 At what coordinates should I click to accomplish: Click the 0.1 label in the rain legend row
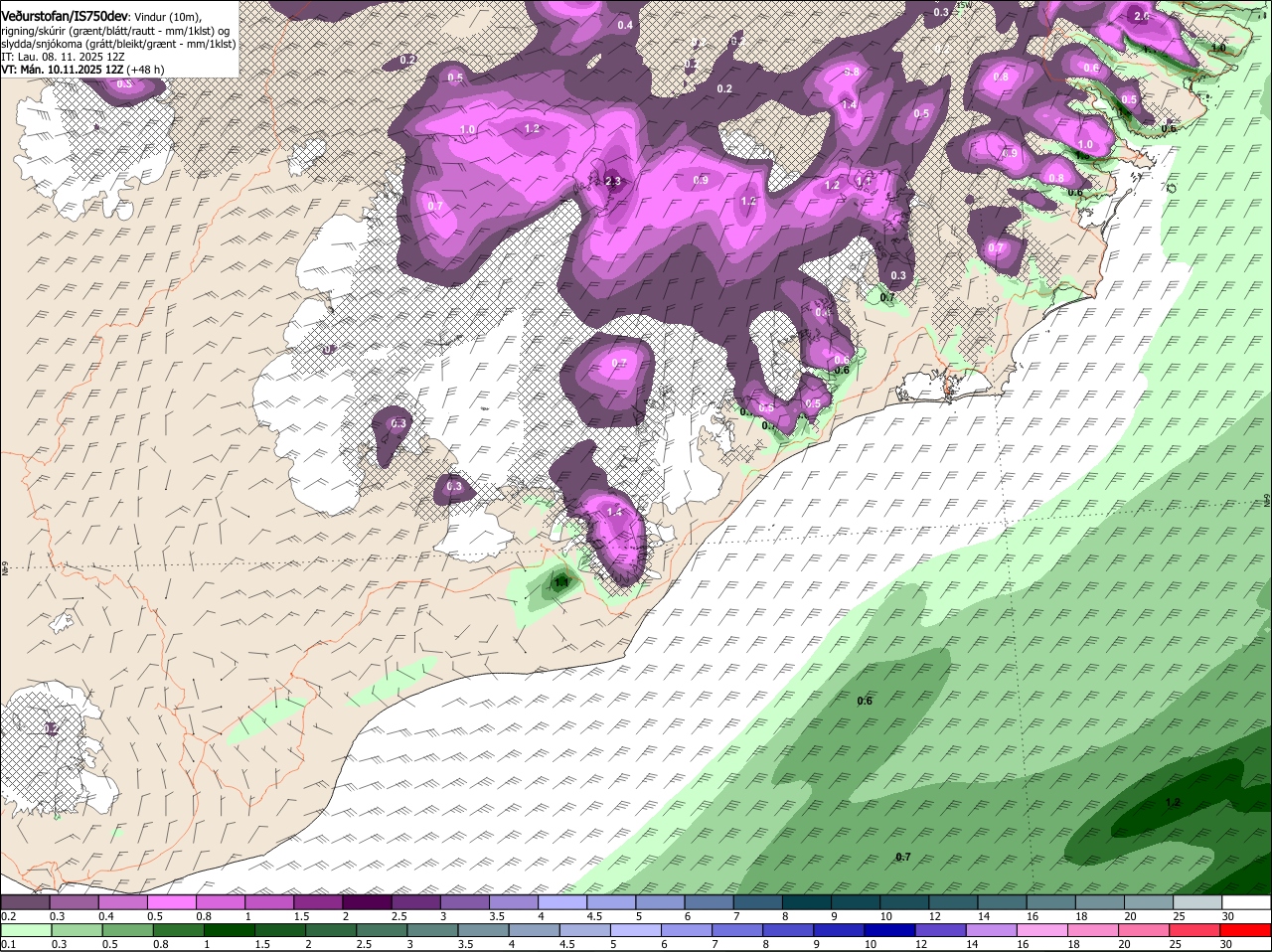click(8, 944)
